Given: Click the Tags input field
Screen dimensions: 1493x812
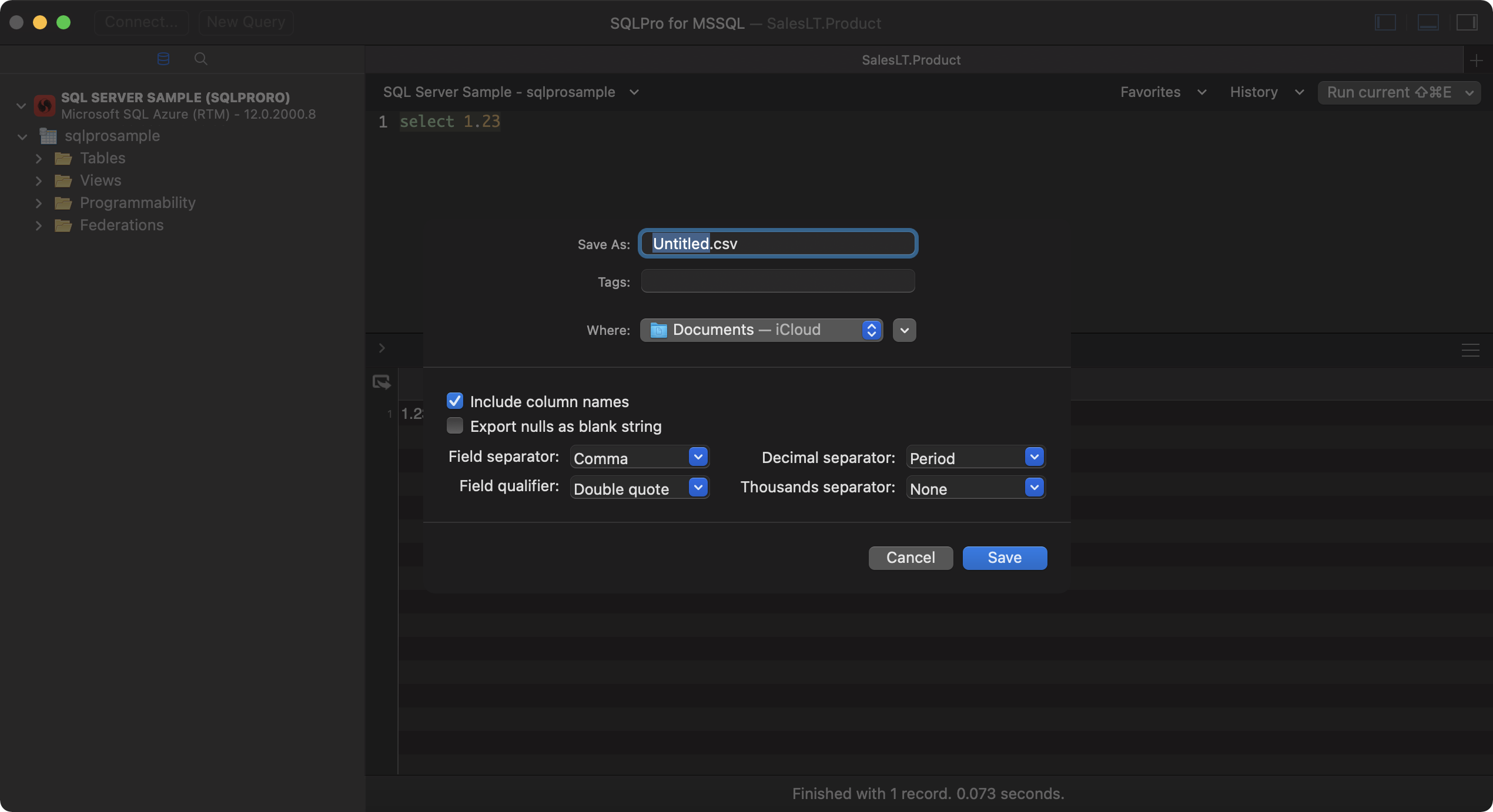Looking at the screenshot, I should (x=777, y=281).
